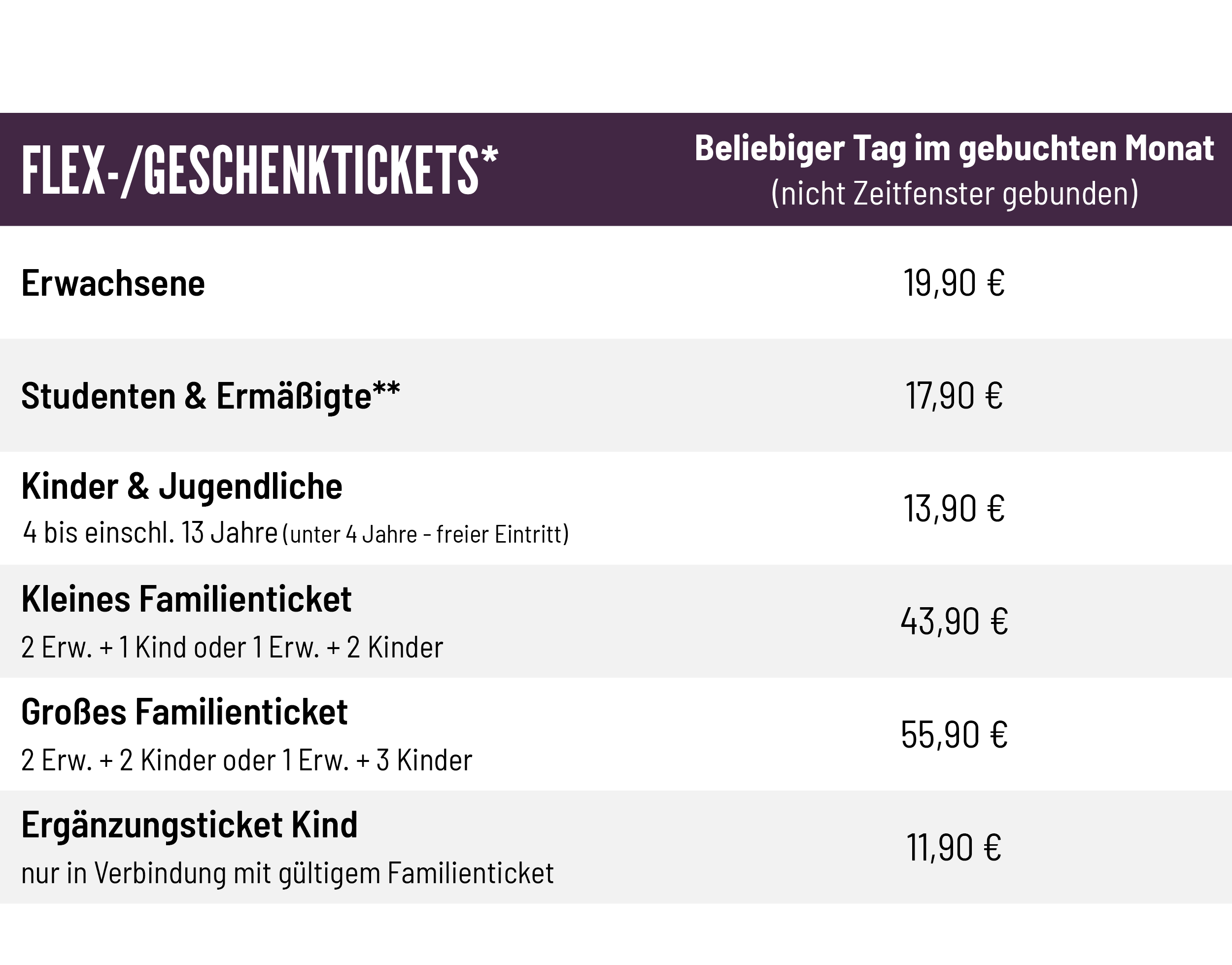This screenshot has height=965, width=1232.
Task: Click the 11,90 € supplementary ticket price
Action: pyautogui.click(x=954, y=848)
